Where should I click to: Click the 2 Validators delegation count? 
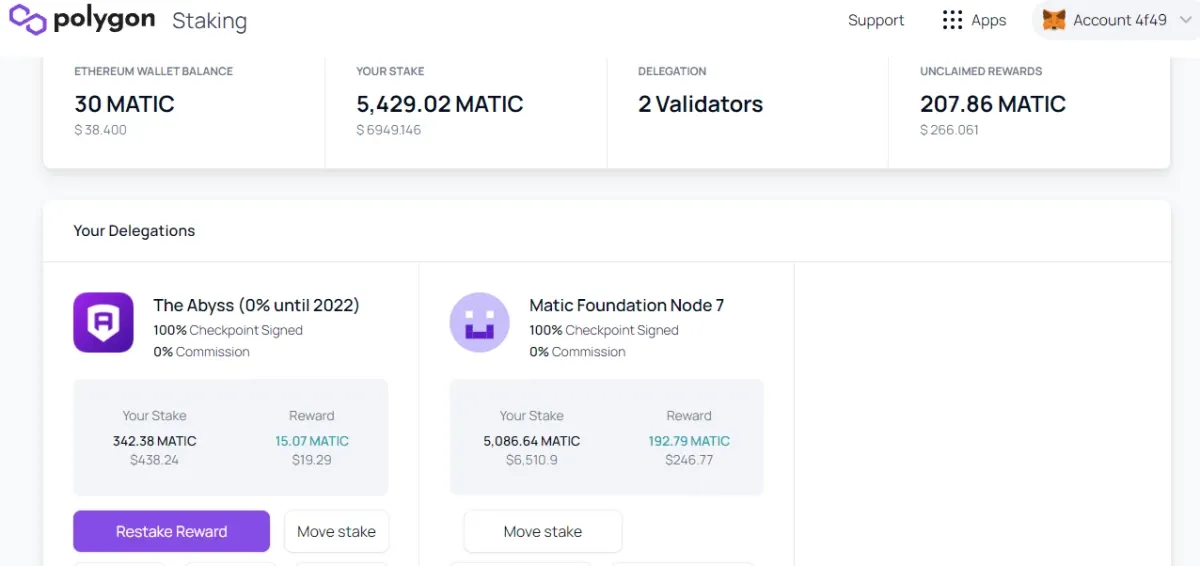pos(700,104)
